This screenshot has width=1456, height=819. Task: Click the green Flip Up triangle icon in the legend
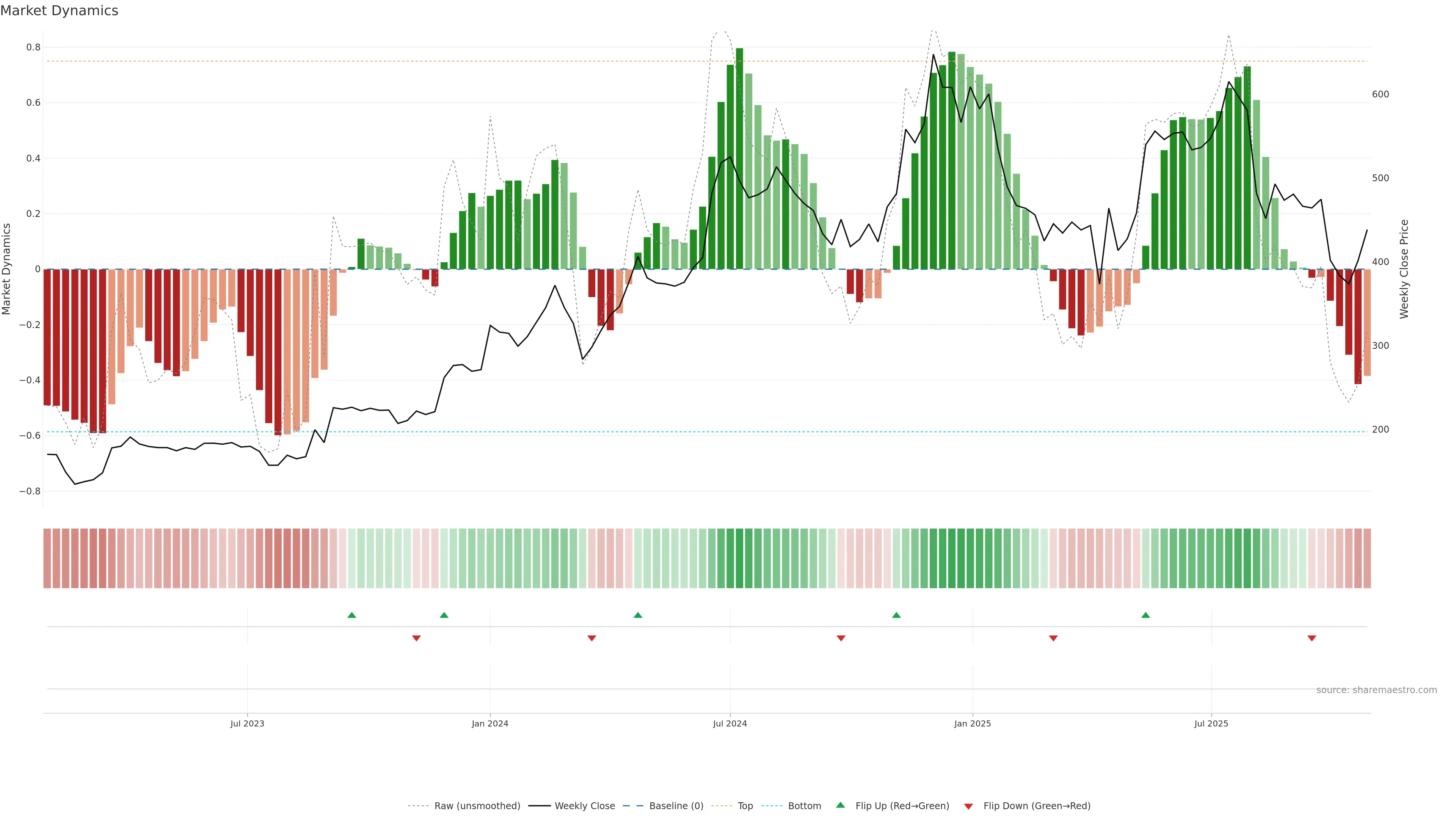[841, 805]
